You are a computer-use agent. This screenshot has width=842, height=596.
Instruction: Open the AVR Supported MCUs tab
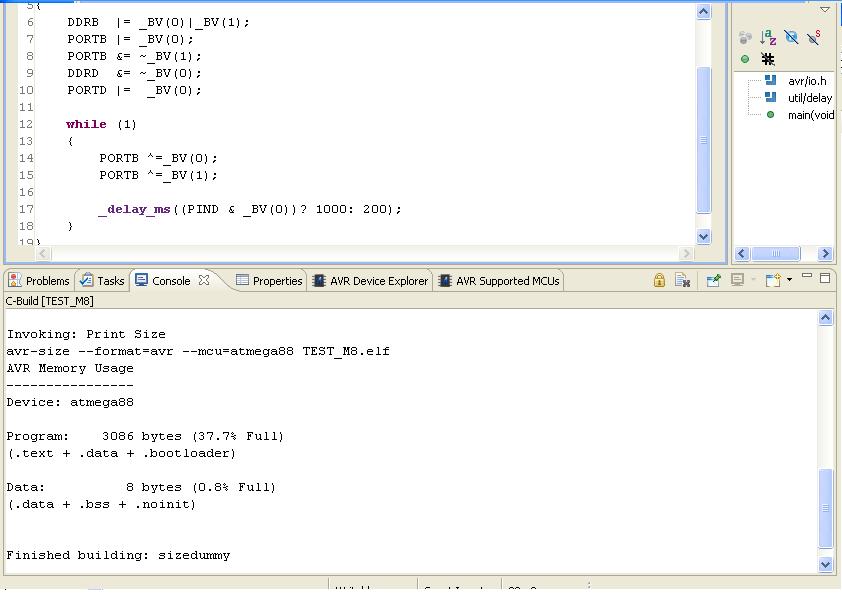pos(499,281)
